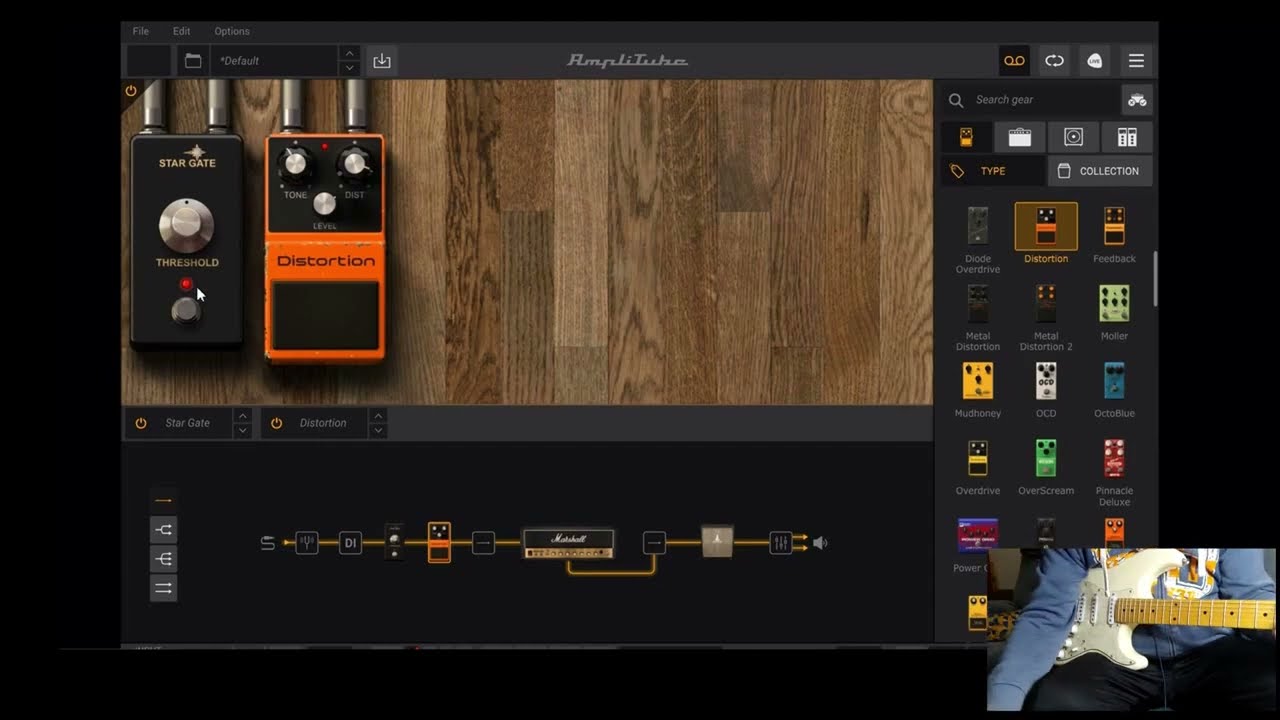The height and width of the screenshot is (720, 1280).
Task: Toggle the Live mode icon
Action: tap(1095, 61)
